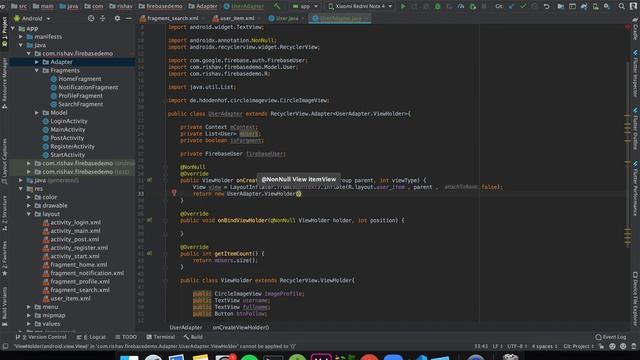
Task: Open fragment_profile.xml layout file
Action: [x=76, y=282]
